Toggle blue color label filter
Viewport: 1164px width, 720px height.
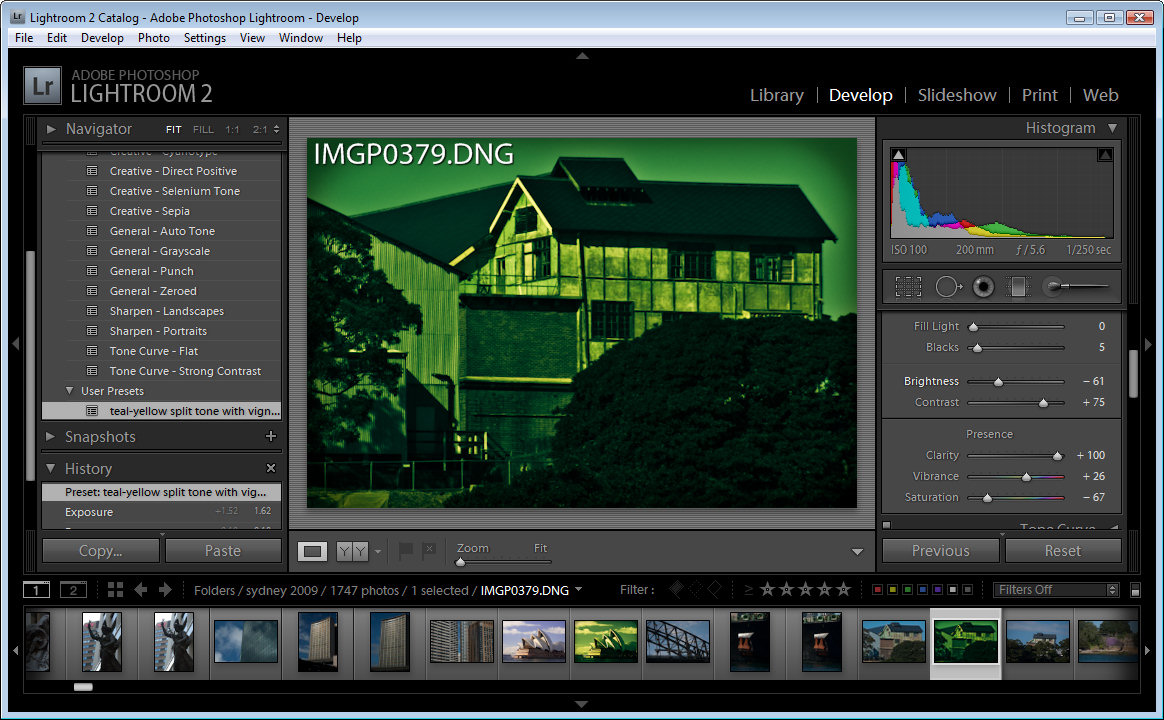pos(922,590)
